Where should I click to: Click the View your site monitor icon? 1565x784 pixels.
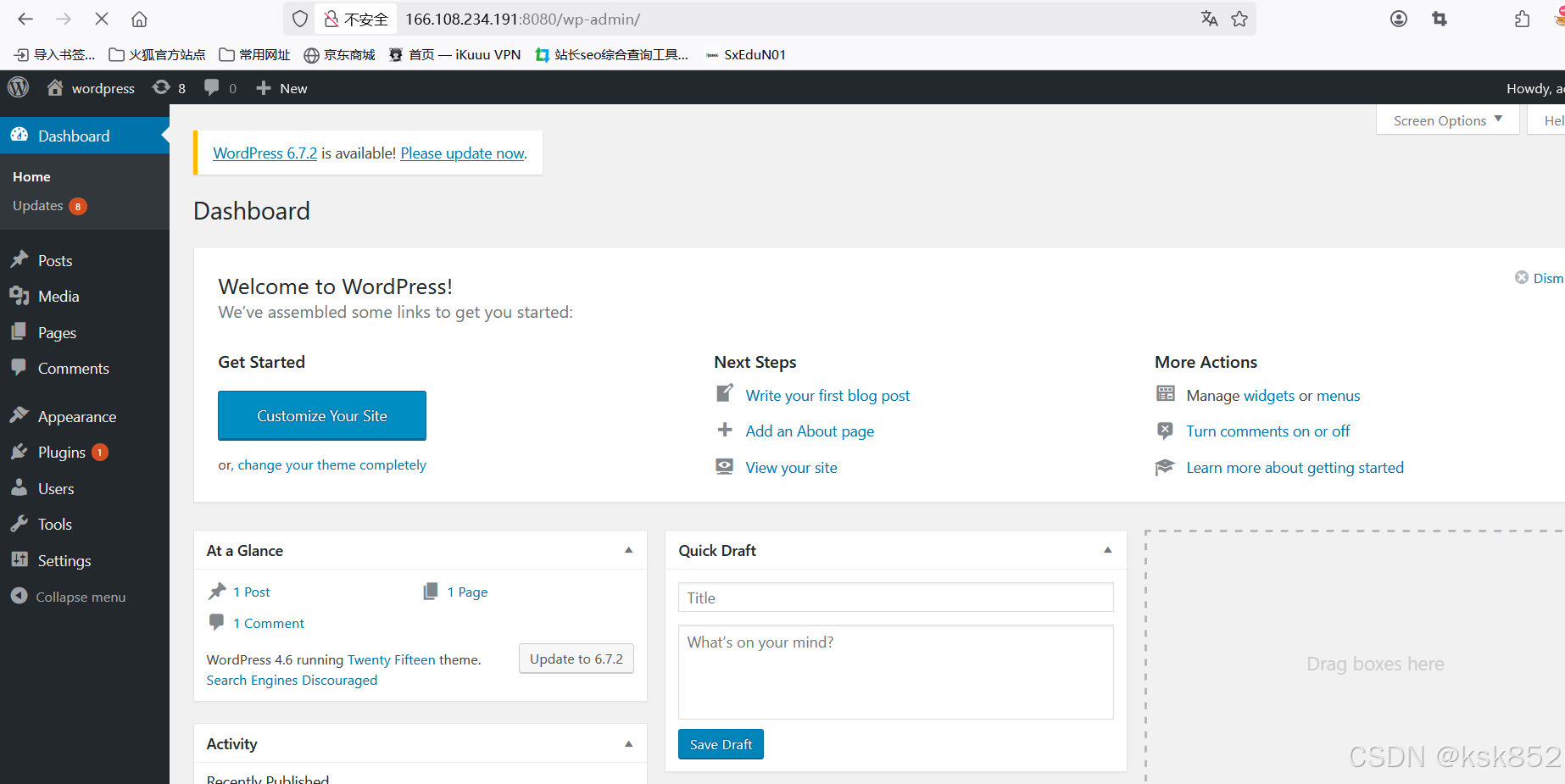(x=725, y=466)
